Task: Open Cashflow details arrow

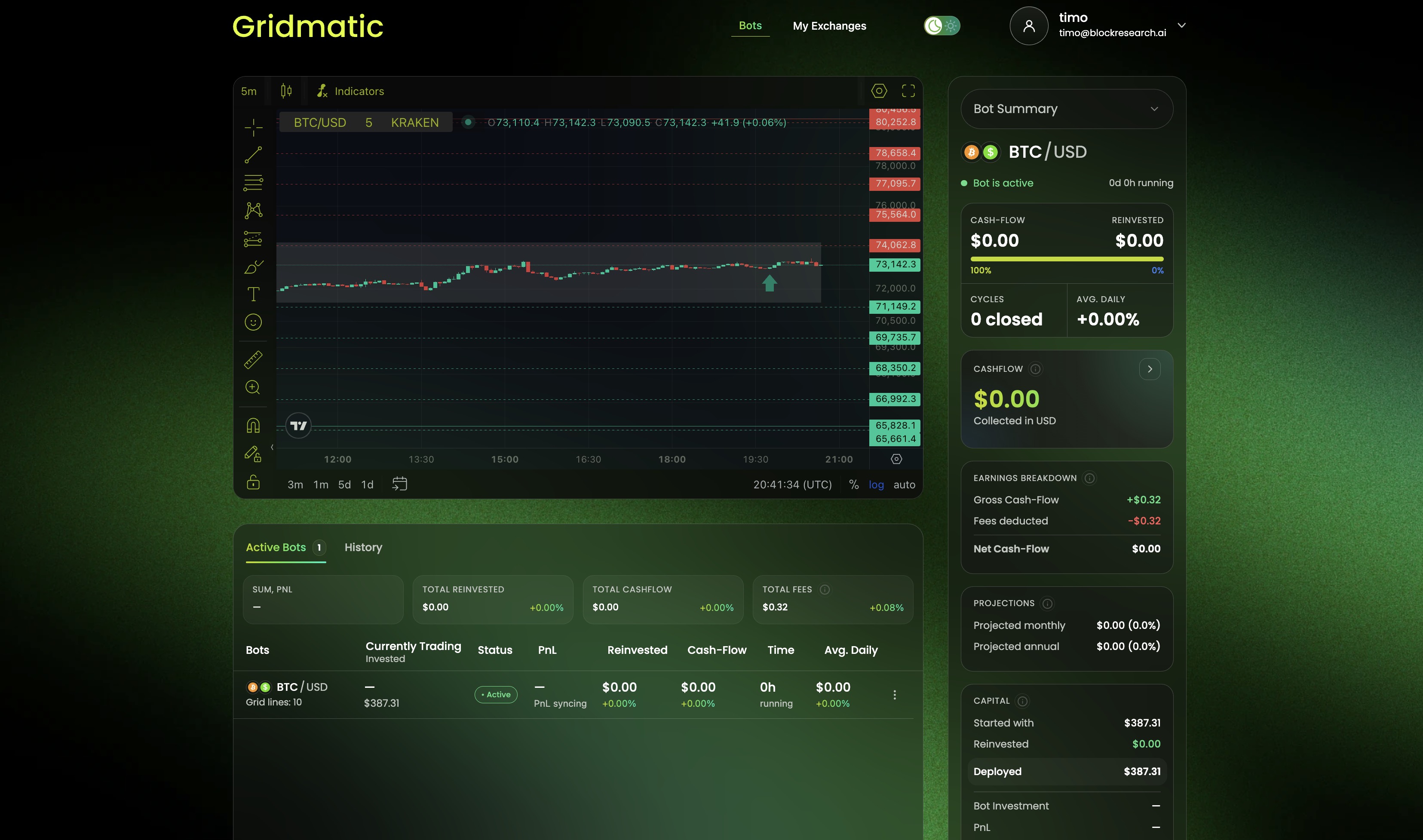Action: (1149, 369)
